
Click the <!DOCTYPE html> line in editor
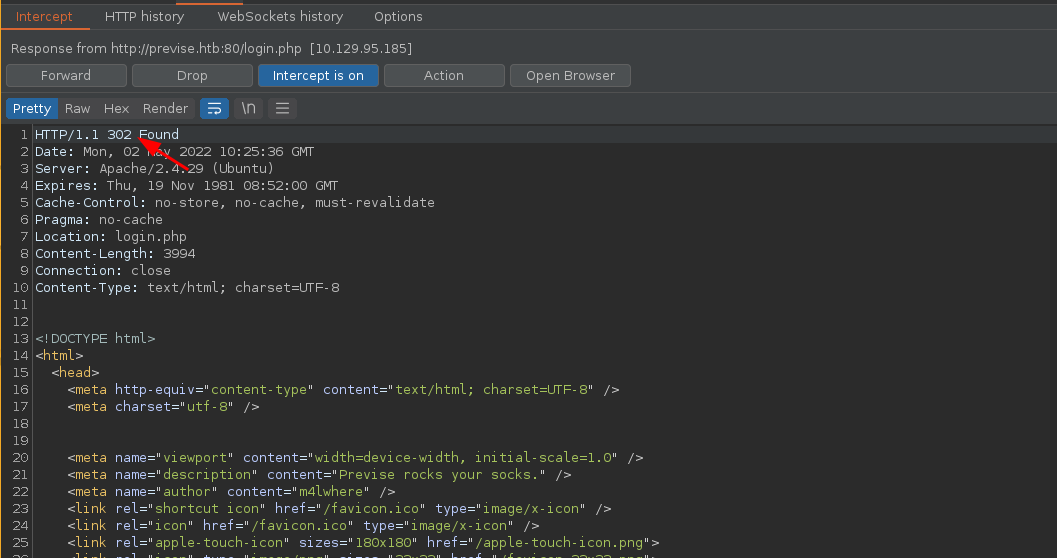[95, 339]
